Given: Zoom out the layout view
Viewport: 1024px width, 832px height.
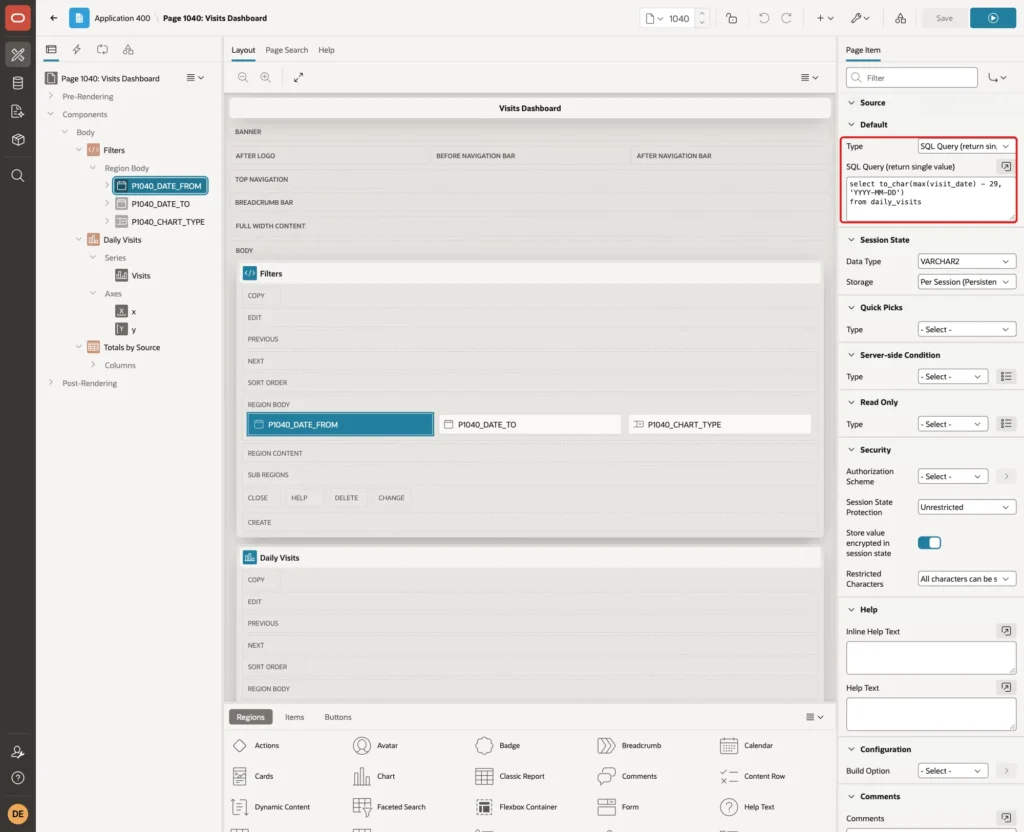Looking at the screenshot, I should [242, 77].
